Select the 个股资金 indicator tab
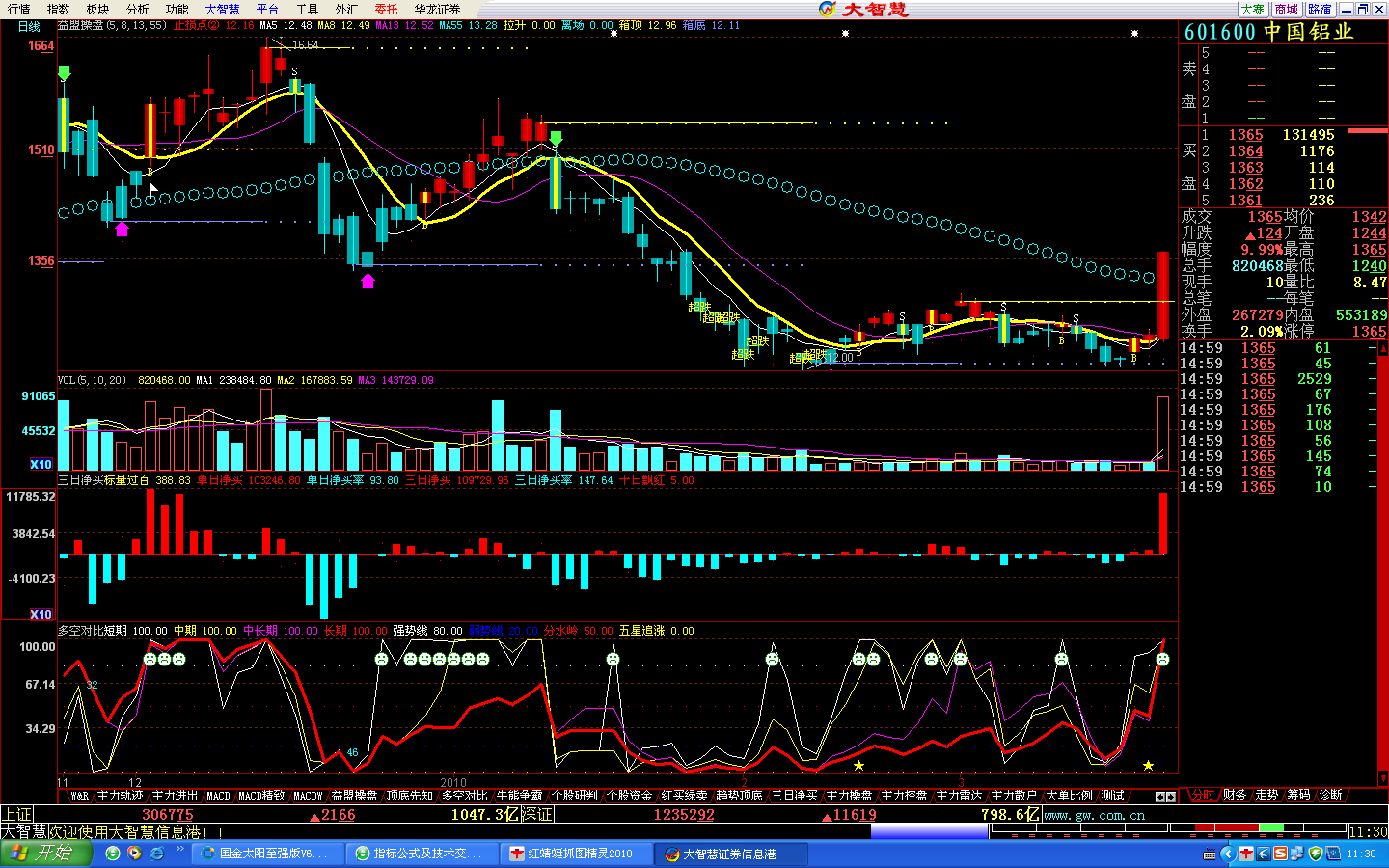Viewport: 1389px width, 868px height. pyautogui.click(x=630, y=796)
